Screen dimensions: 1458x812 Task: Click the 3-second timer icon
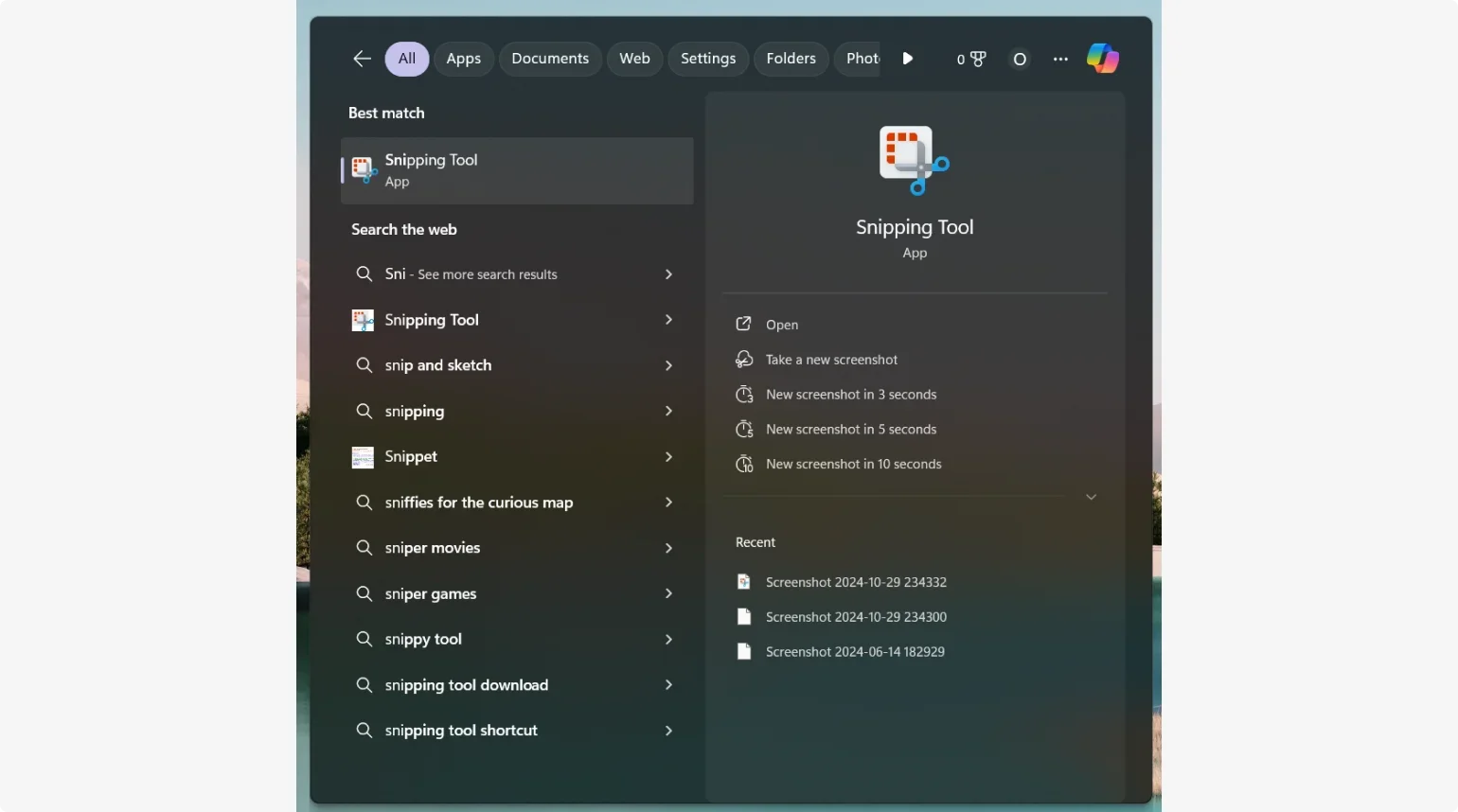coord(744,395)
